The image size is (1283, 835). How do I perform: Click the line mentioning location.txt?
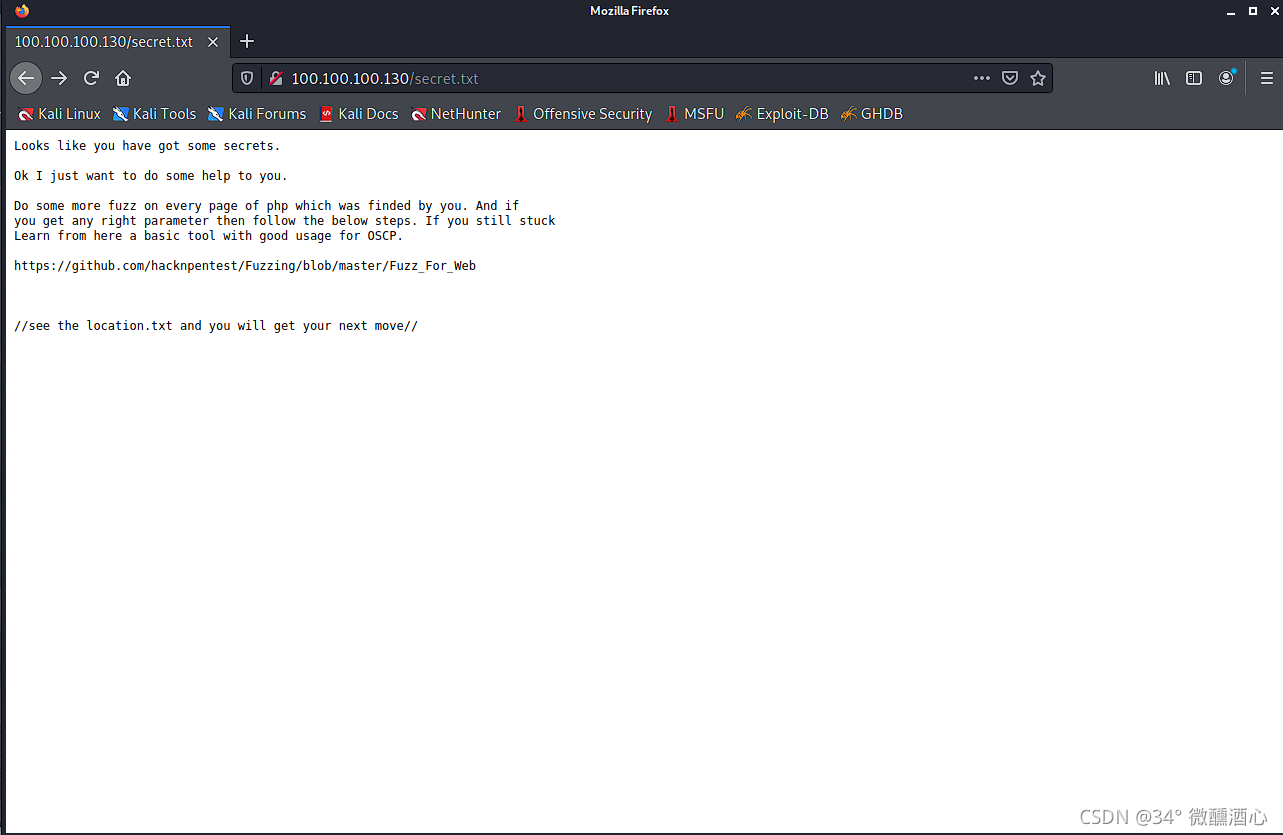point(216,326)
